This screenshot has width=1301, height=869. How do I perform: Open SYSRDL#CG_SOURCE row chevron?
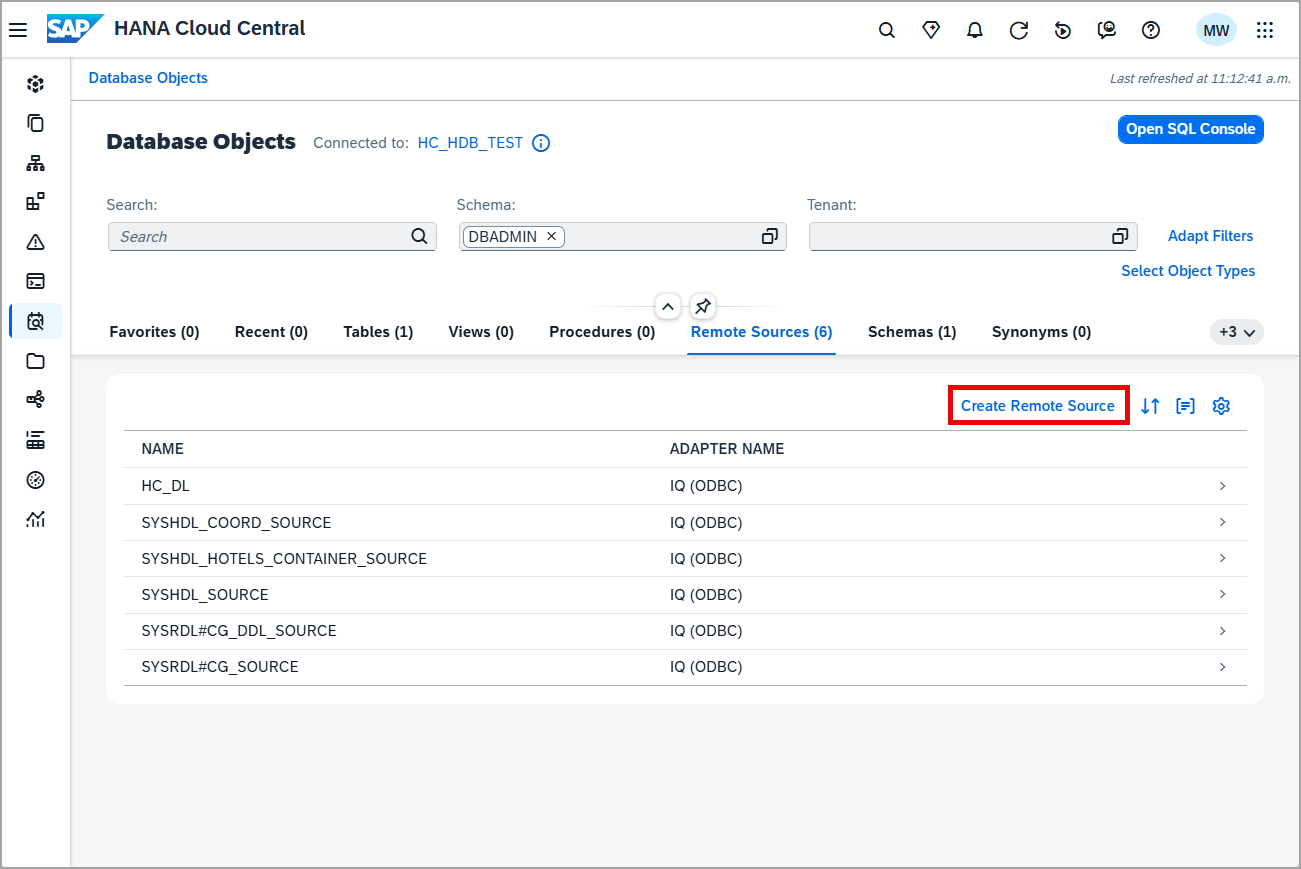point(1223,667)
